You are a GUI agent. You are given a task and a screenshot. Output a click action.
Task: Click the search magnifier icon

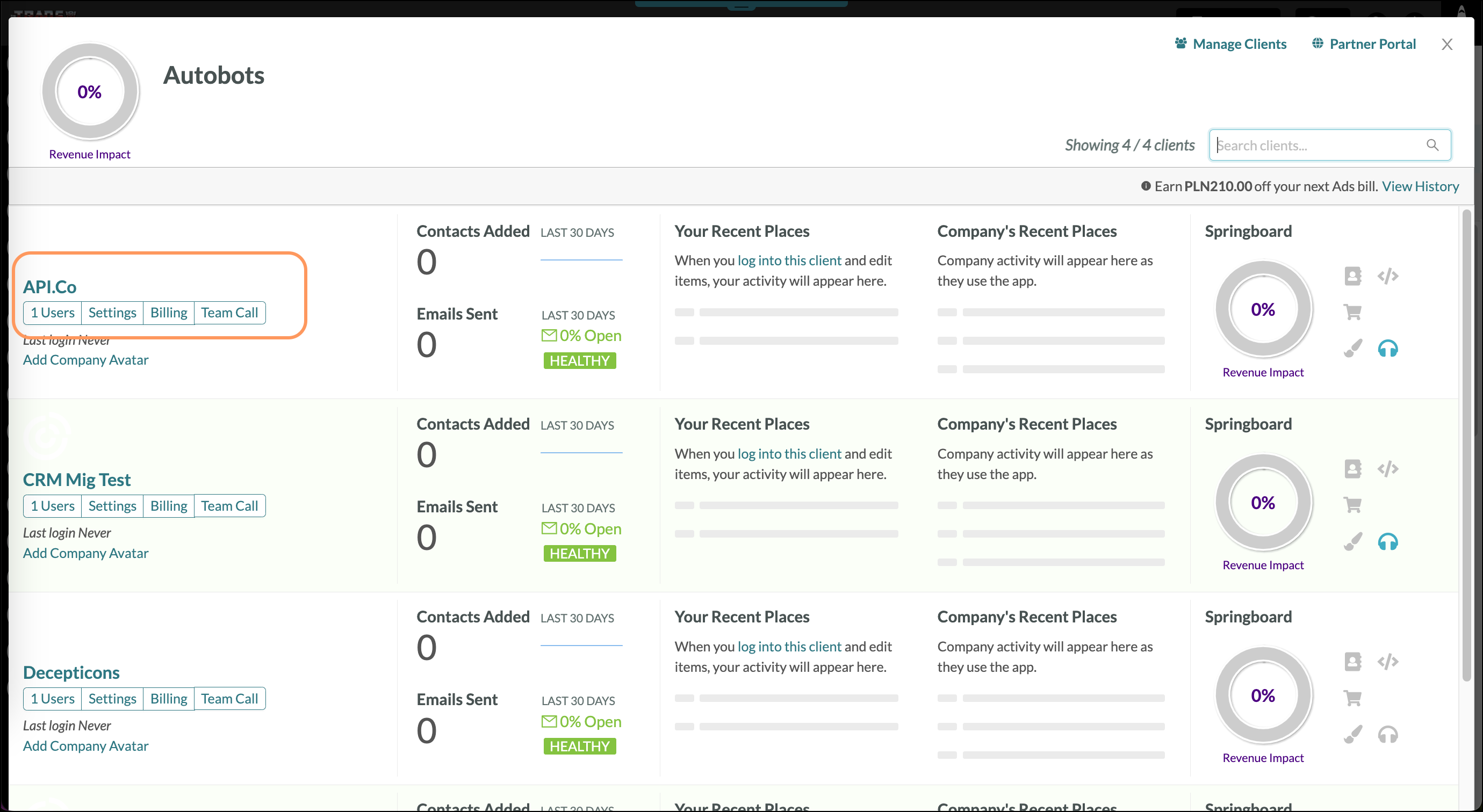[1432, 145]
